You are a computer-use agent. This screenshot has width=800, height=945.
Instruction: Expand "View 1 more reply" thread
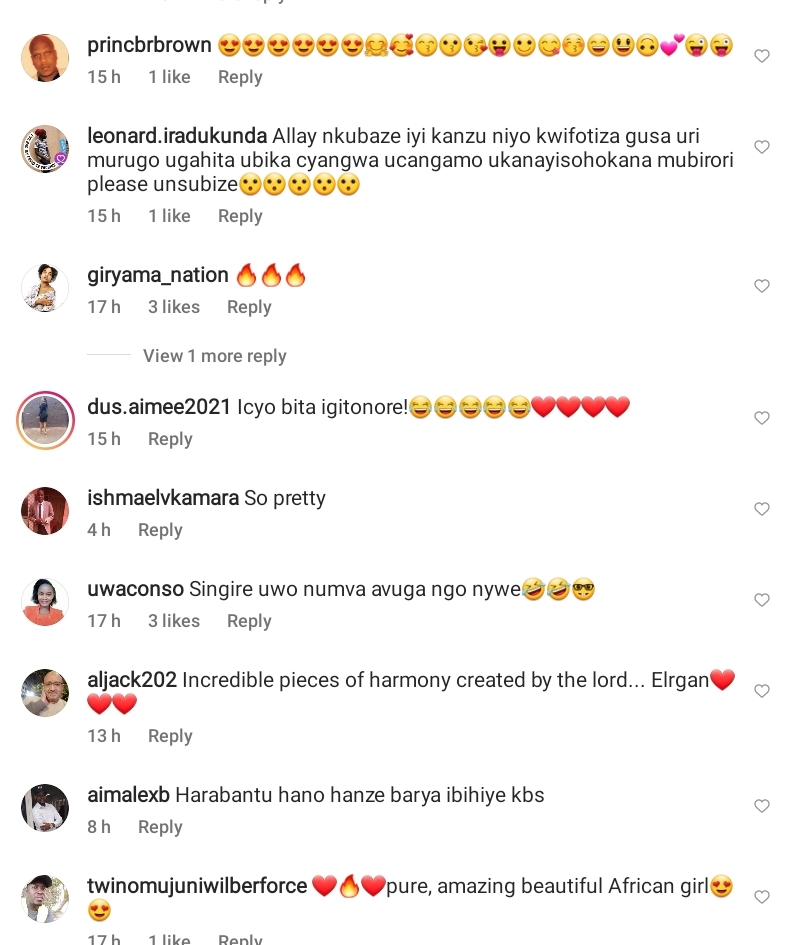(x=214, y=356)
